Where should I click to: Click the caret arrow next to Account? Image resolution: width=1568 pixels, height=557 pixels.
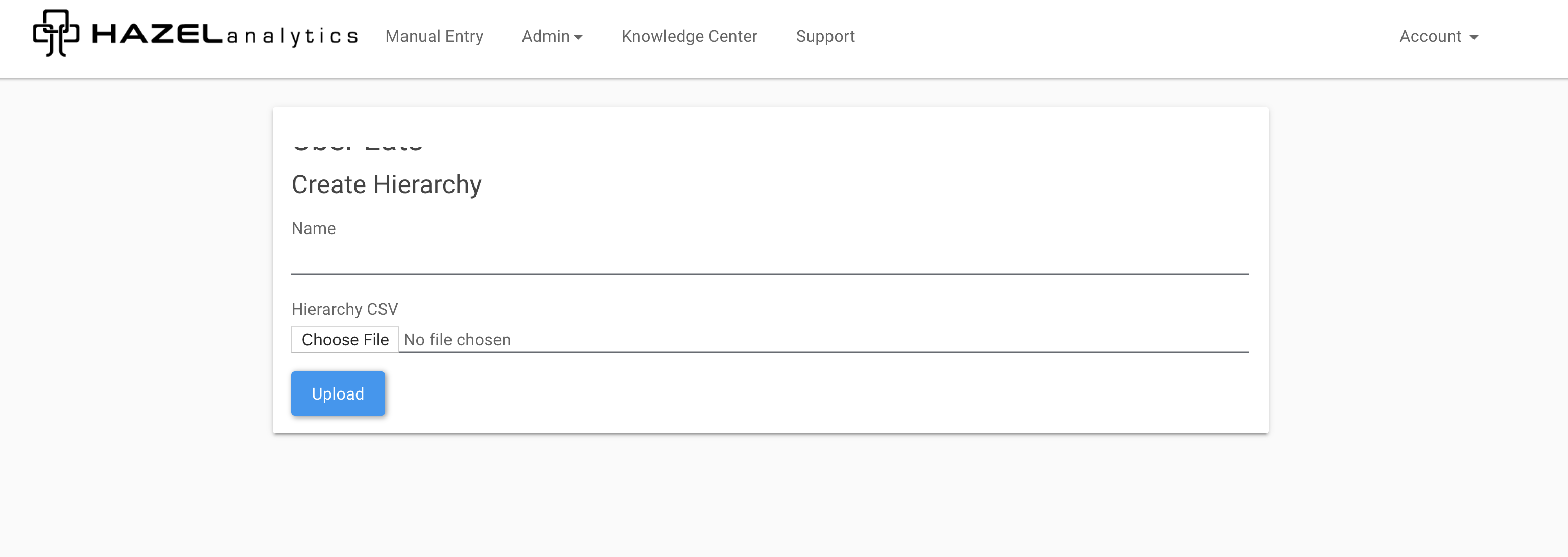[1474, 38]
